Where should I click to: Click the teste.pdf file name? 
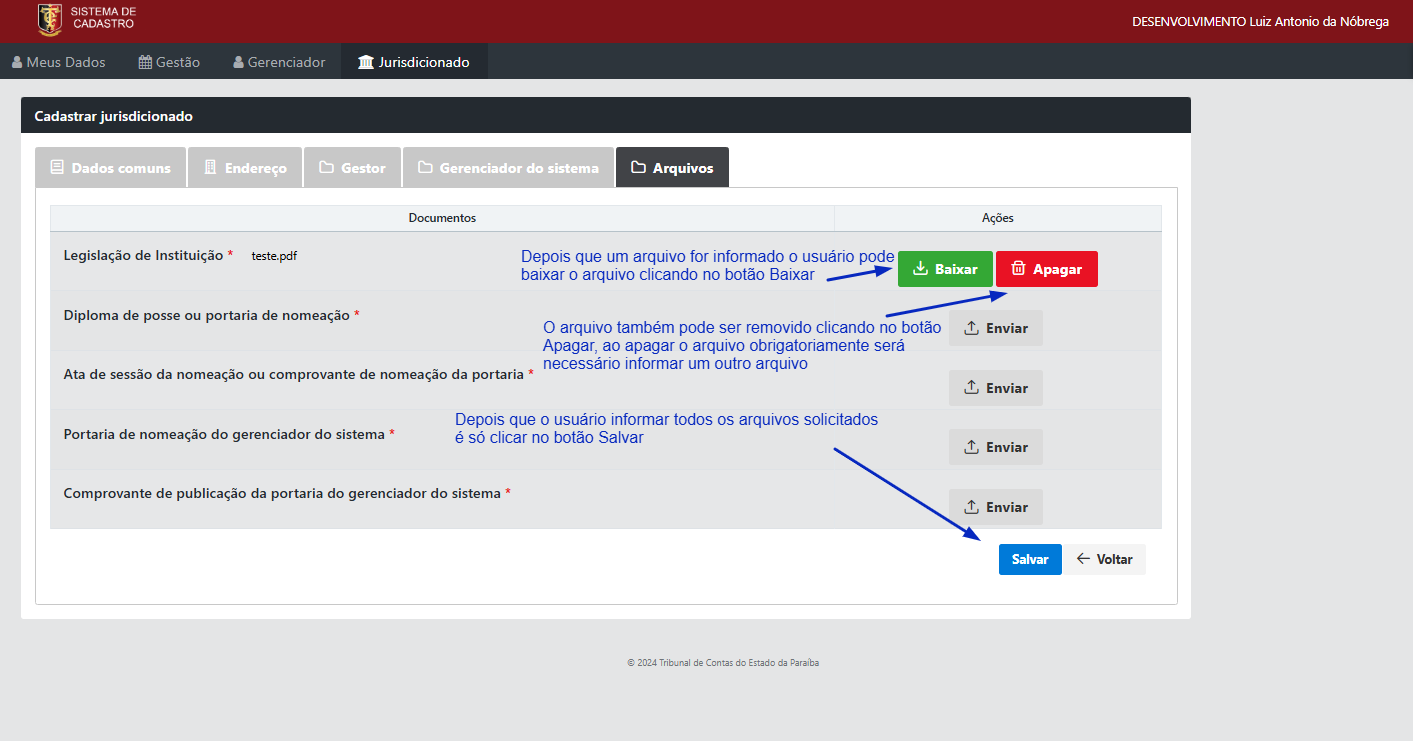[274, 256]
